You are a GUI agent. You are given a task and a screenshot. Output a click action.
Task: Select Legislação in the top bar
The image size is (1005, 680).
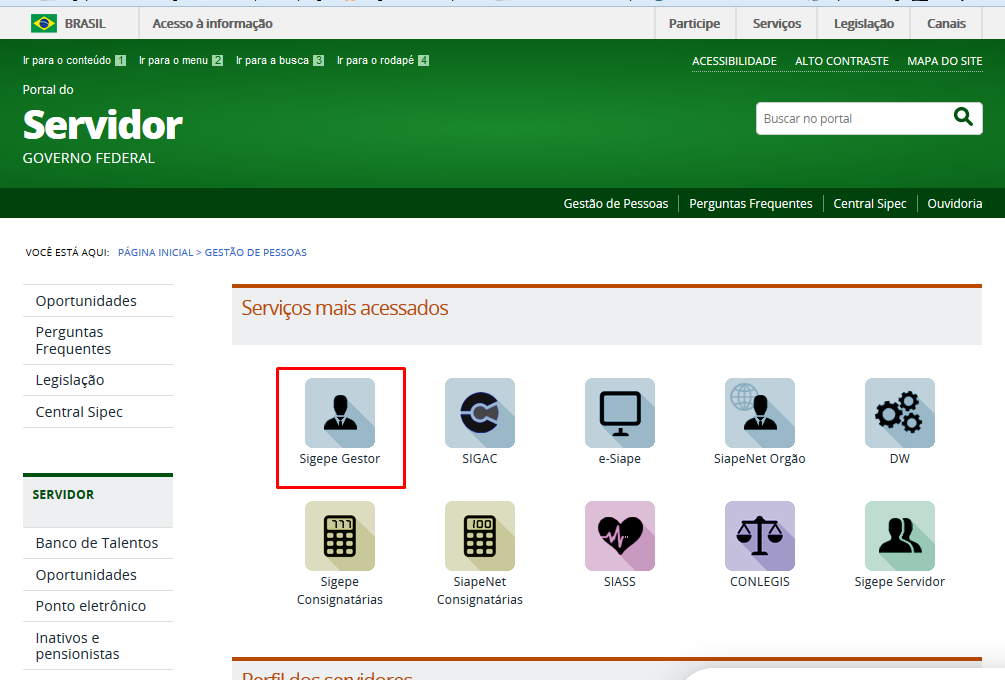[x=863, y=23]
